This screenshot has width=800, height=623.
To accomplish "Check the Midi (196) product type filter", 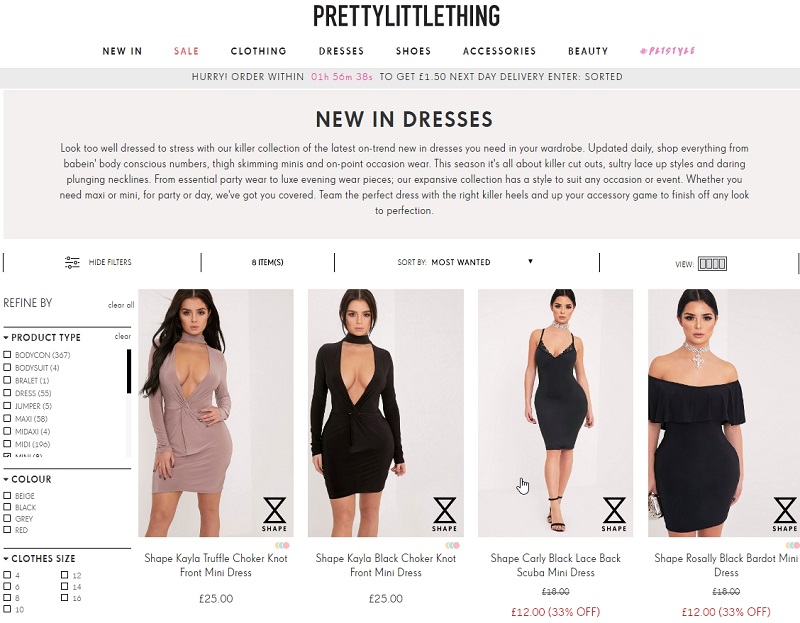I will pos(7,443).
